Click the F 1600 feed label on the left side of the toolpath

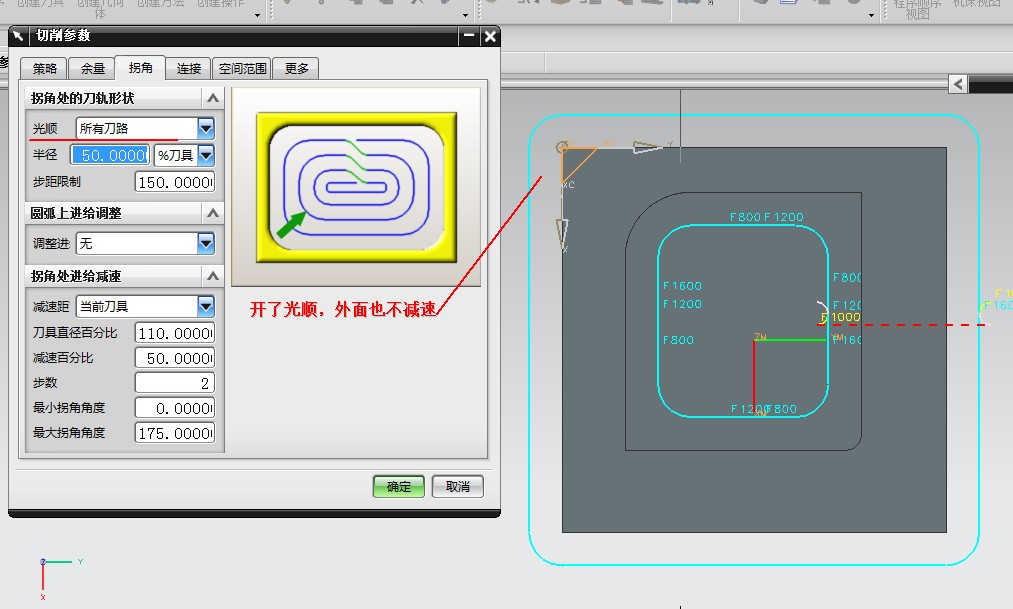682,285
